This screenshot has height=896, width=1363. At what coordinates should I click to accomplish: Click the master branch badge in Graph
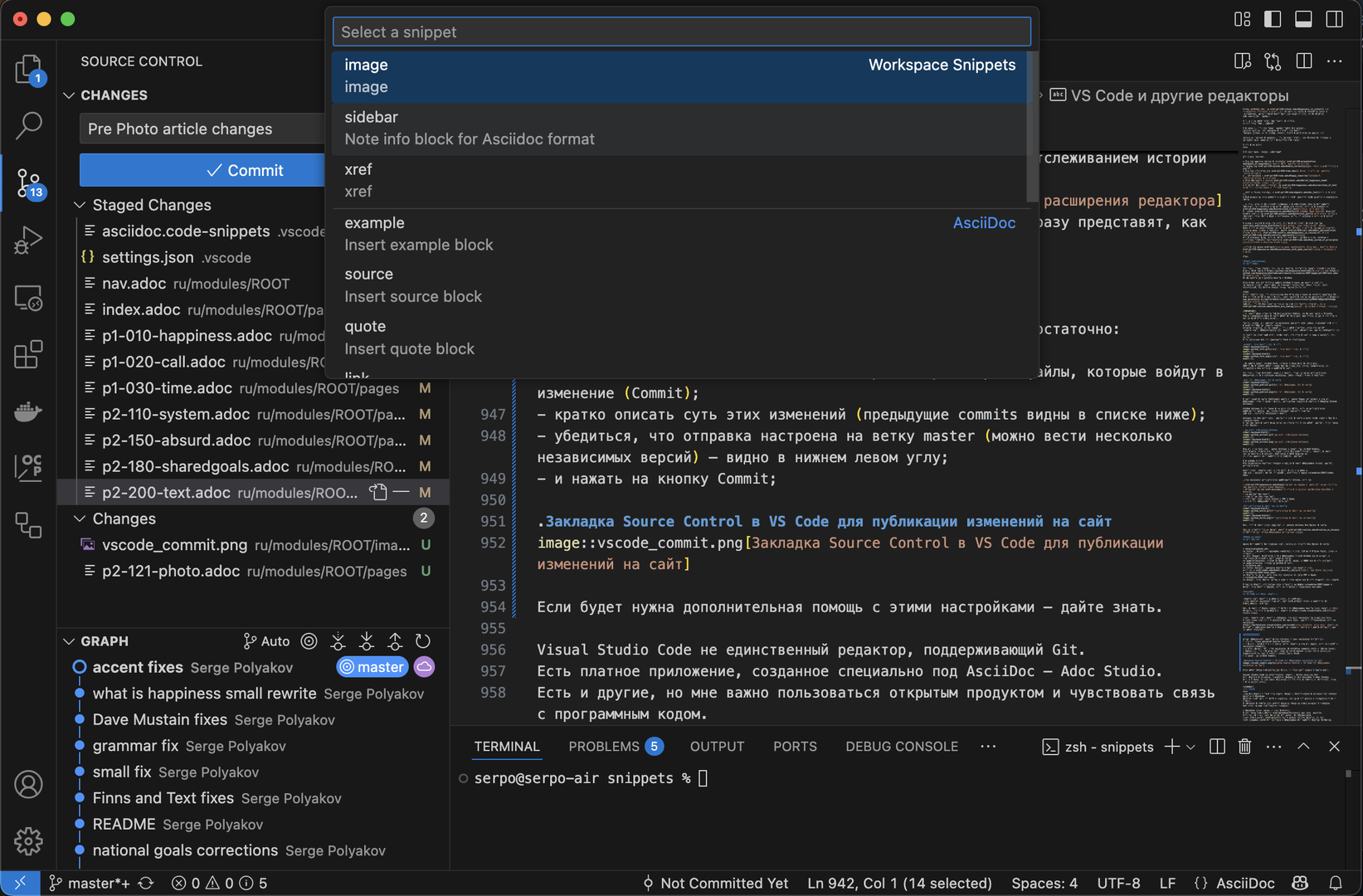(x=372, y=666)
